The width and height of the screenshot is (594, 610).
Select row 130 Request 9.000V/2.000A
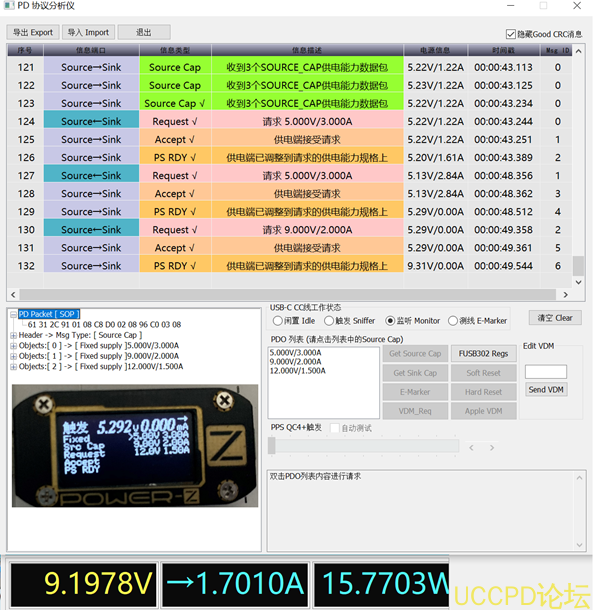click(x=289, y=230)
